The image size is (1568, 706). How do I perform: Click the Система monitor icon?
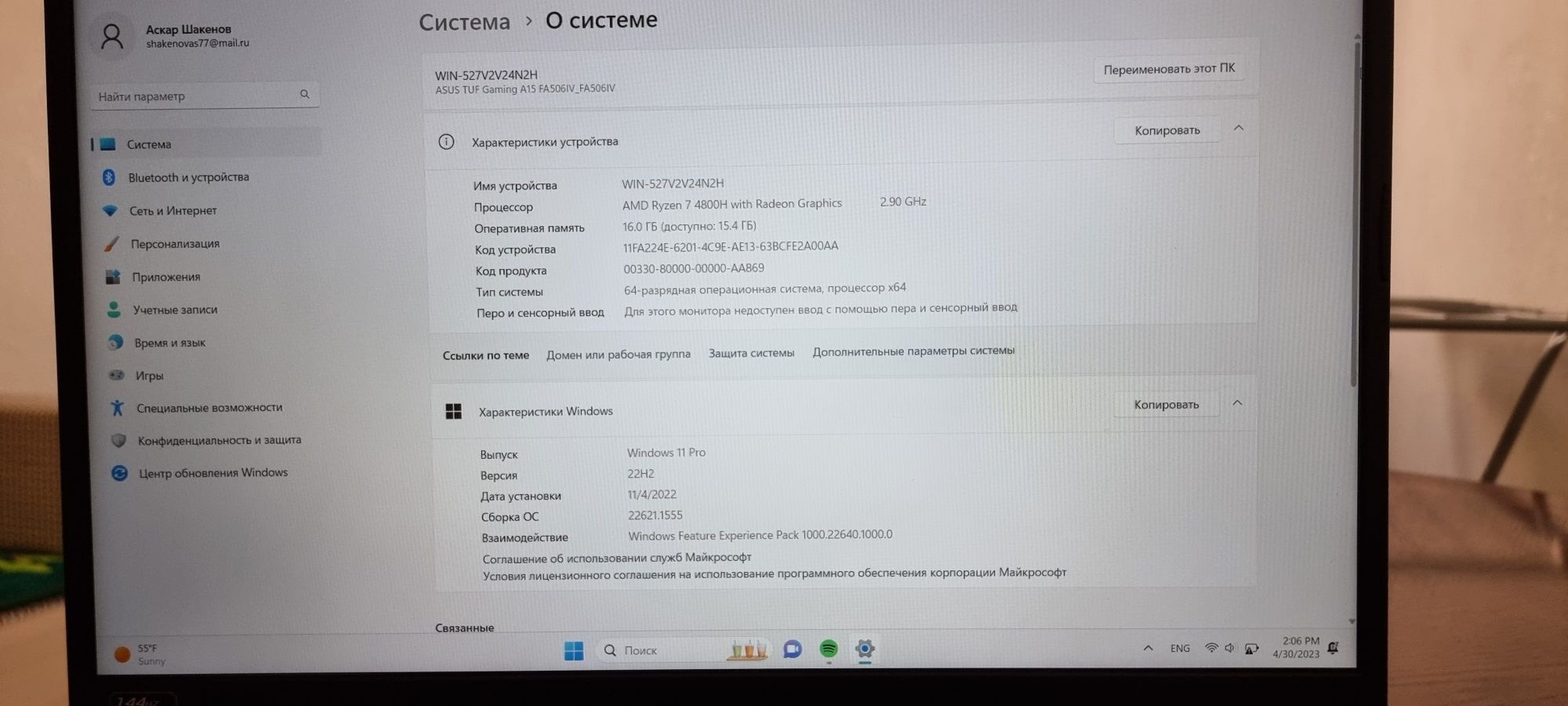click(x=107, y=144)
